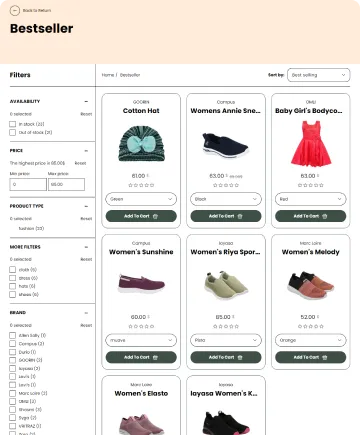The width and height of the screenshot is (360, 435).
Task: Open the orange Melody shoes image
Action: pyautogui.click(x=310, y=285)
